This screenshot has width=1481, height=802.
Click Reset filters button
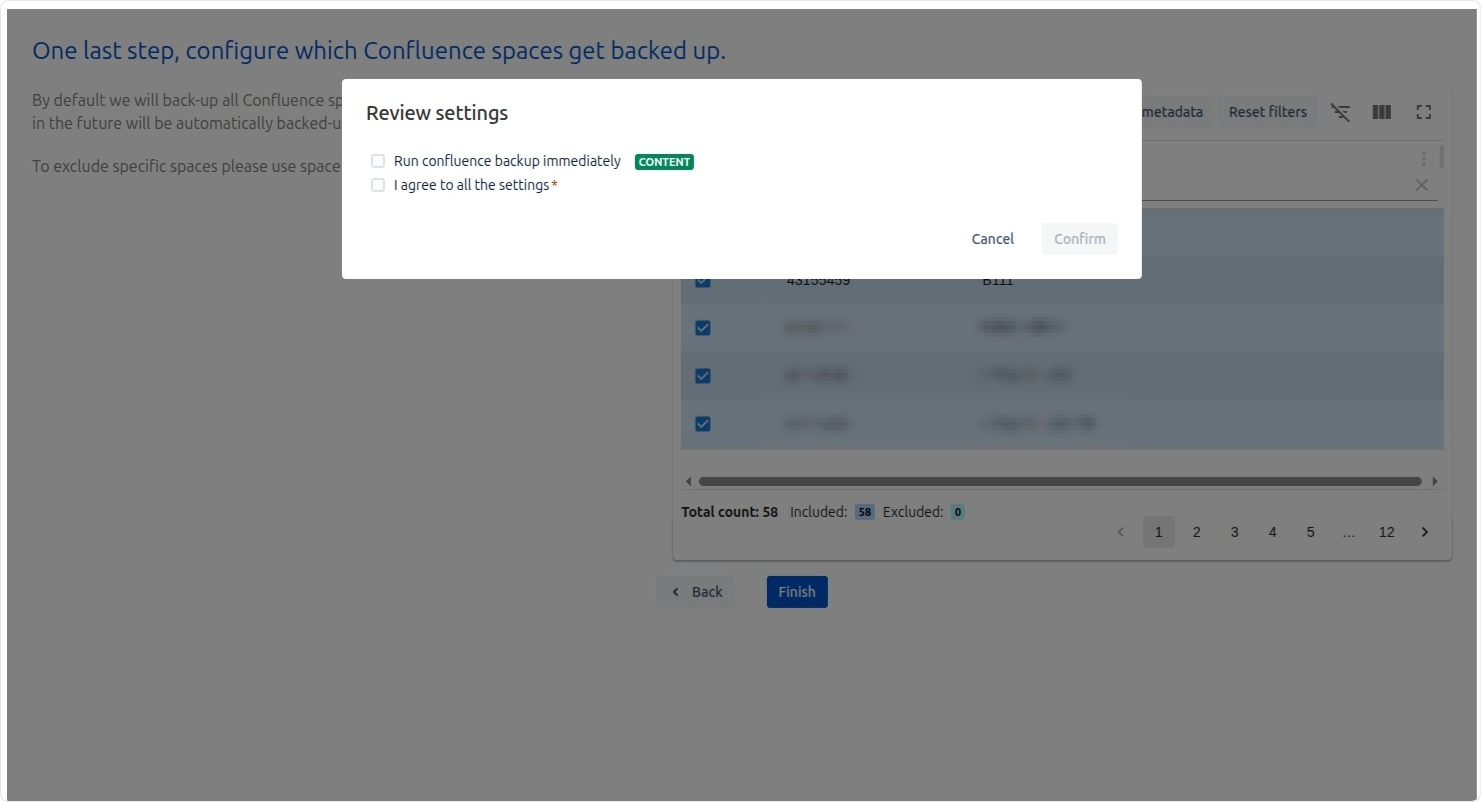[1267, 112]
